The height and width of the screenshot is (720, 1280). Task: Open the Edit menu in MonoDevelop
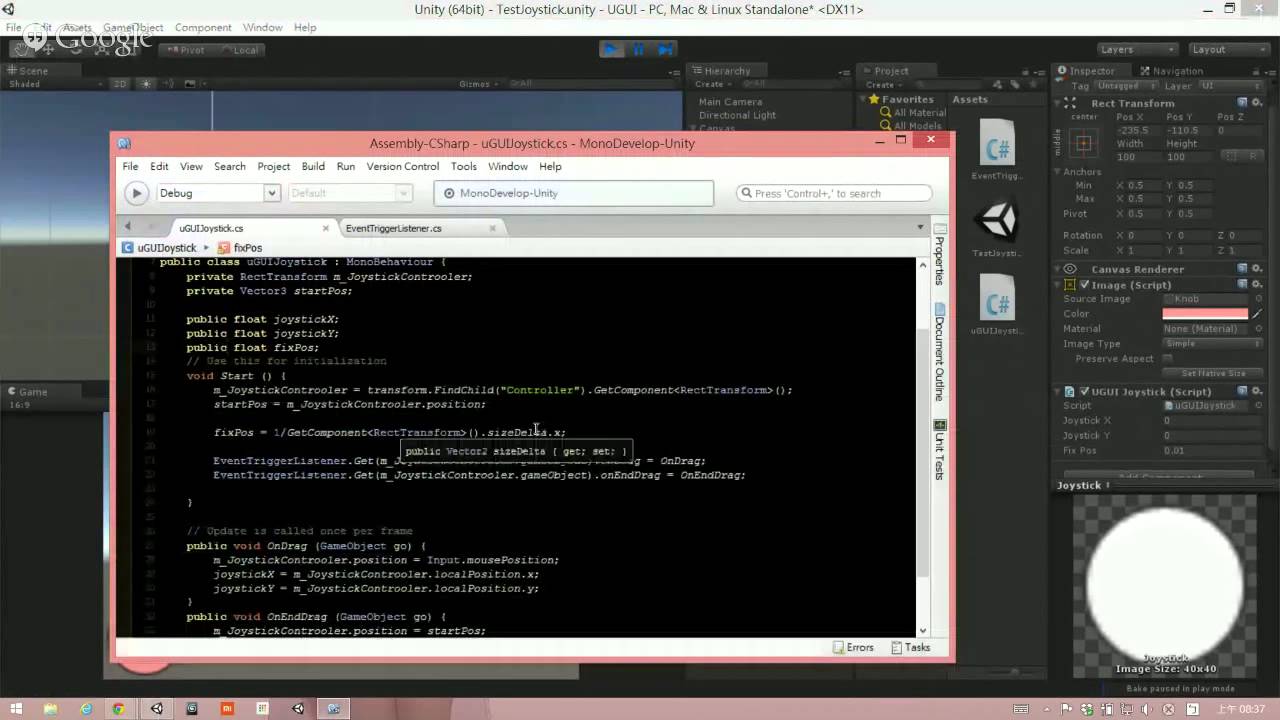coord(159,166)
